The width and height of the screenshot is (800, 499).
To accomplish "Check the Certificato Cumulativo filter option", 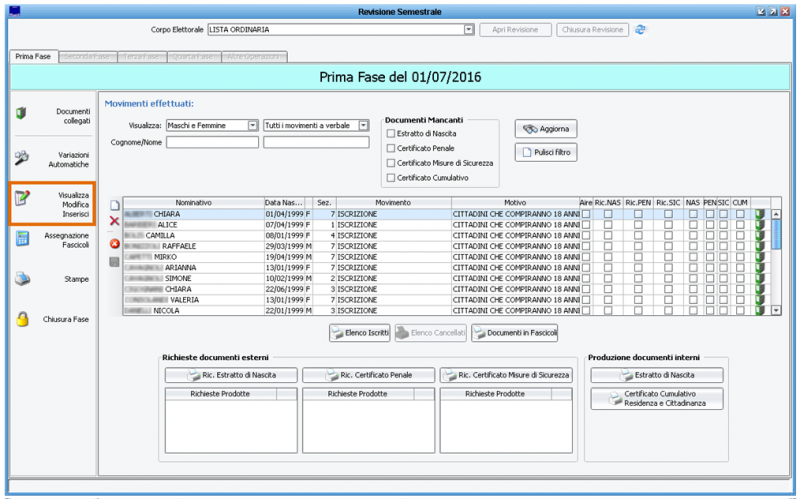I will pyautogui.click(x=390, y=178).
